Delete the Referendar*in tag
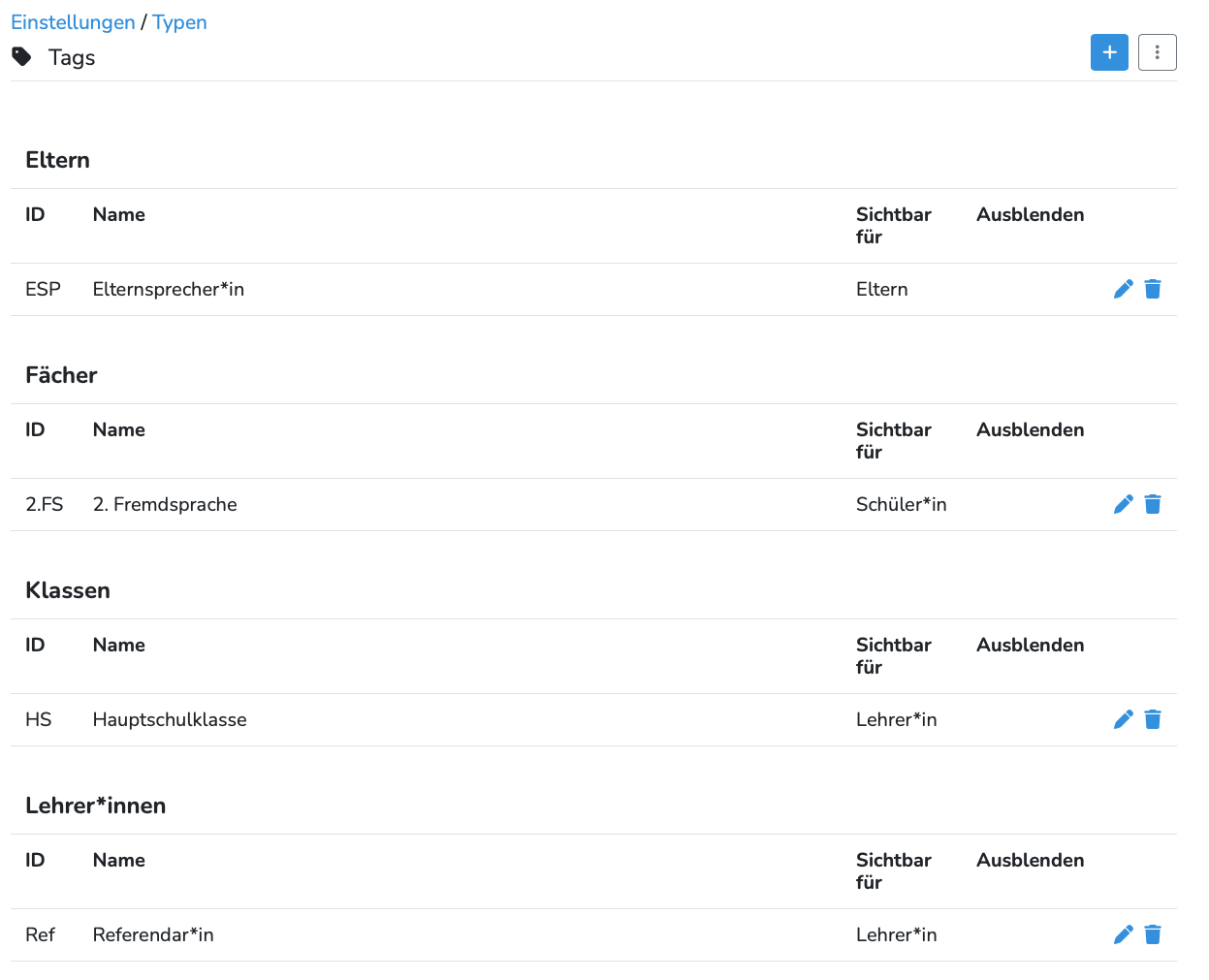This screenshot has height=980, width=1209. coord(1153,934)
